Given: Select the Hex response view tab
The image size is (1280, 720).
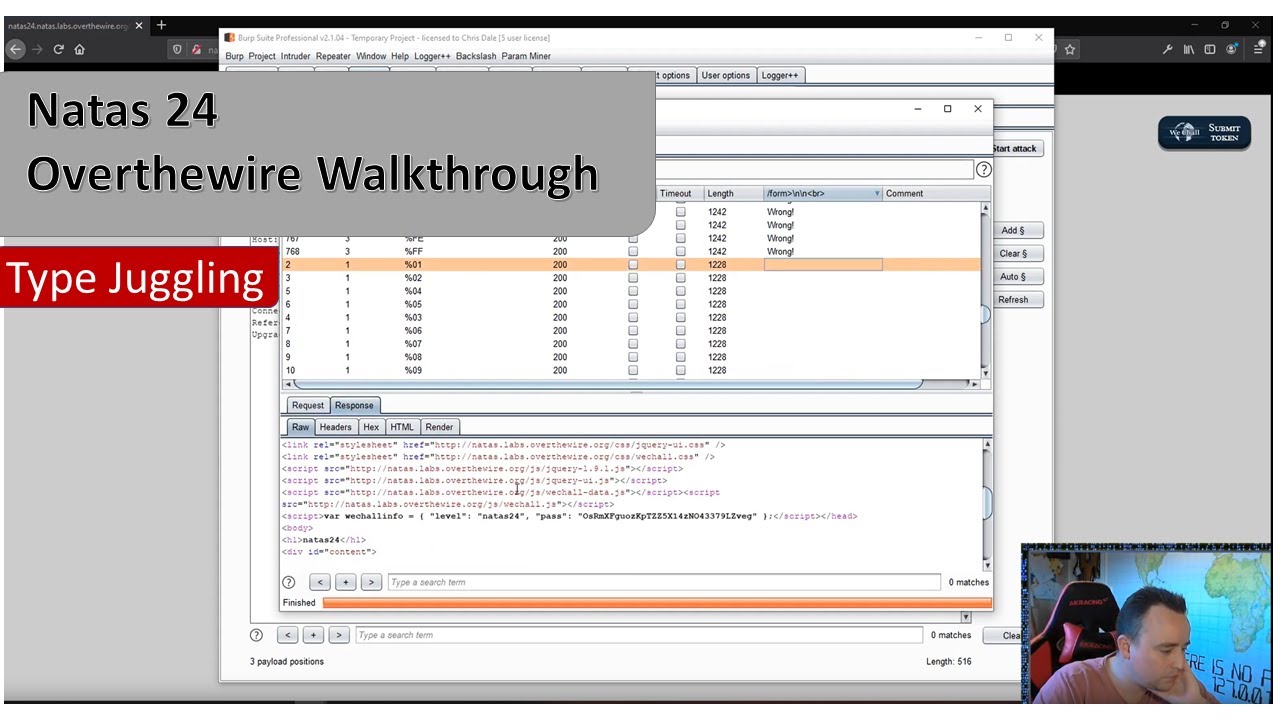Looking at the screenshot, I should coord(371,427).
